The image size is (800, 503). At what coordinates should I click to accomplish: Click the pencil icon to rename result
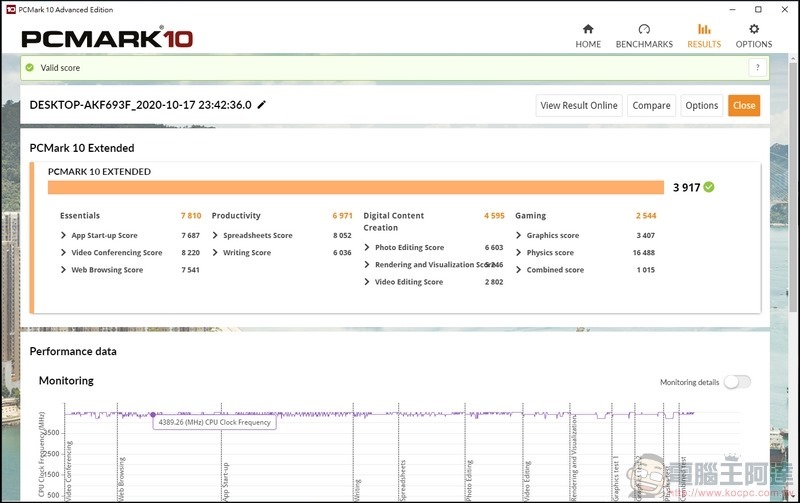[262, 105]
